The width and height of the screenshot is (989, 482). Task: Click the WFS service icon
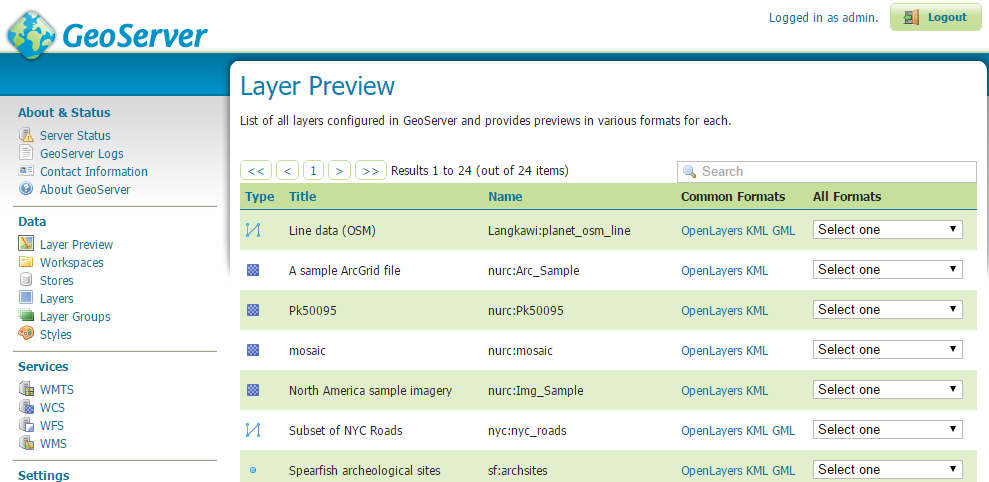click(x=26, y=425)
